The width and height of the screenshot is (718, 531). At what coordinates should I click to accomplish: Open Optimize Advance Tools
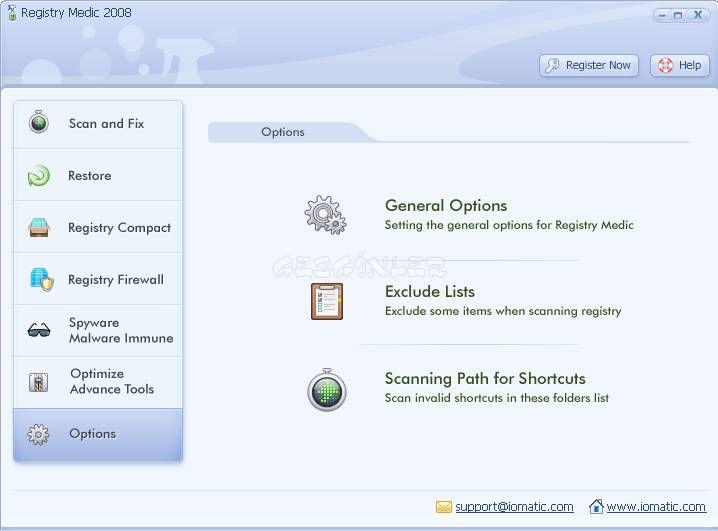(x=98, y=382)
